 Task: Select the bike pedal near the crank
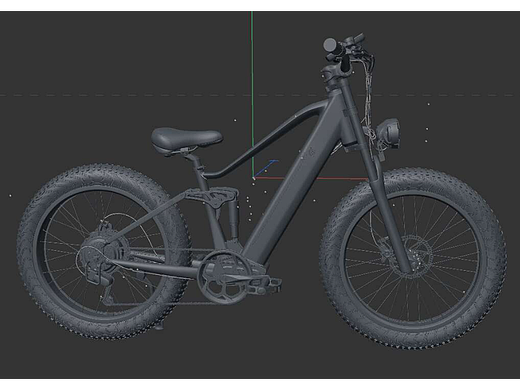(x=264, y=284)
